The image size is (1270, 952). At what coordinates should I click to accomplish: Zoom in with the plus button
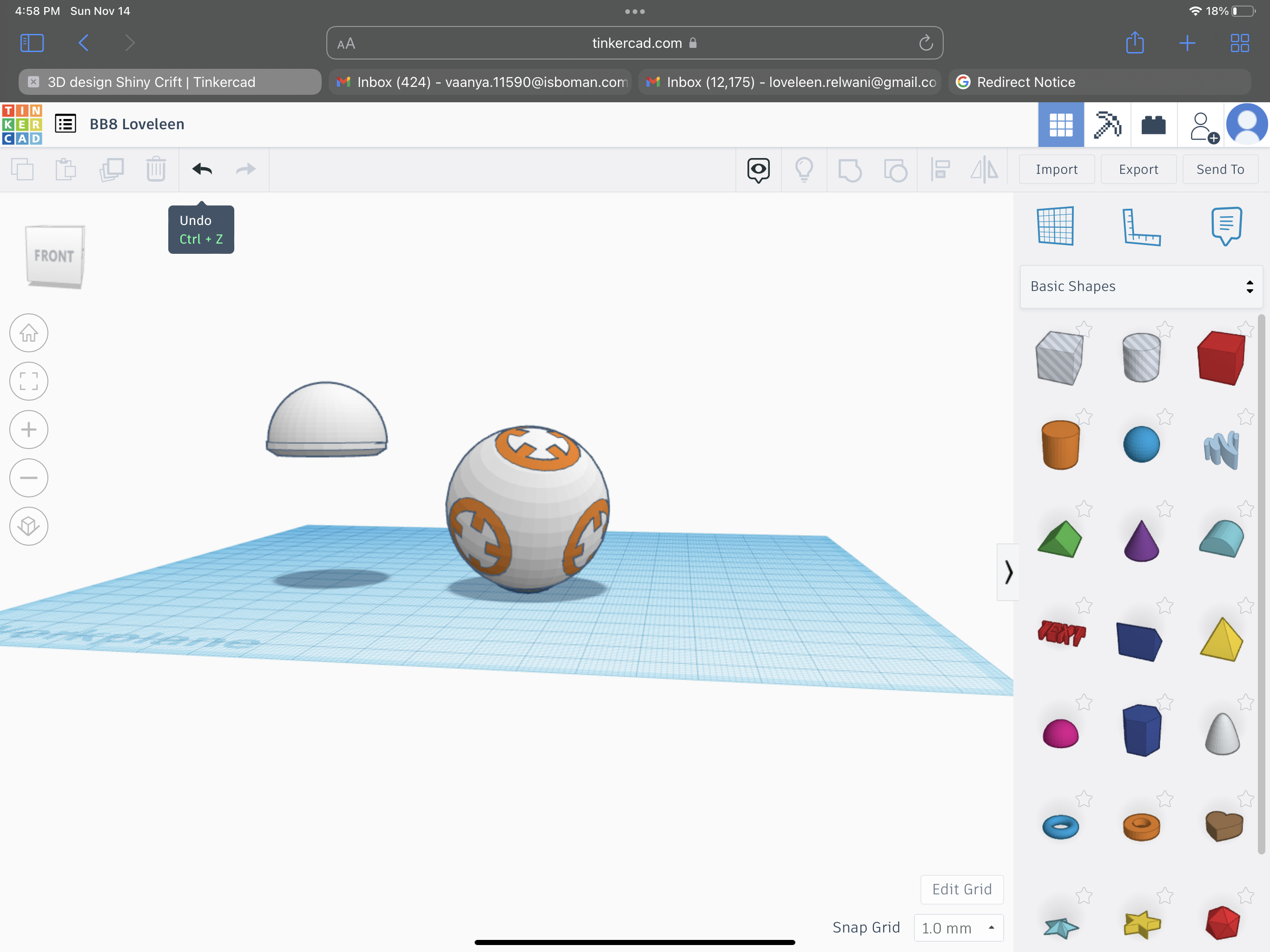click(29, 430)
